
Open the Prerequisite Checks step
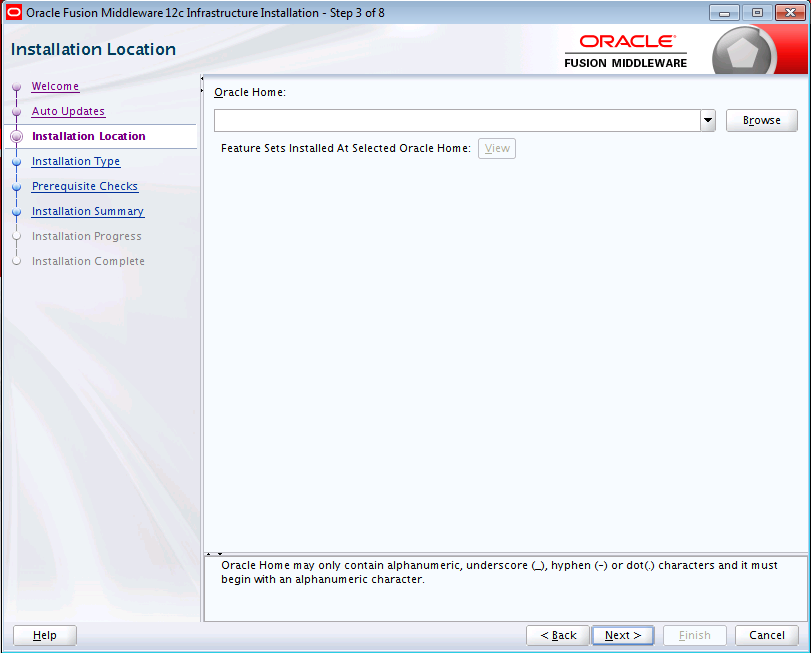[x=85, y=186]
